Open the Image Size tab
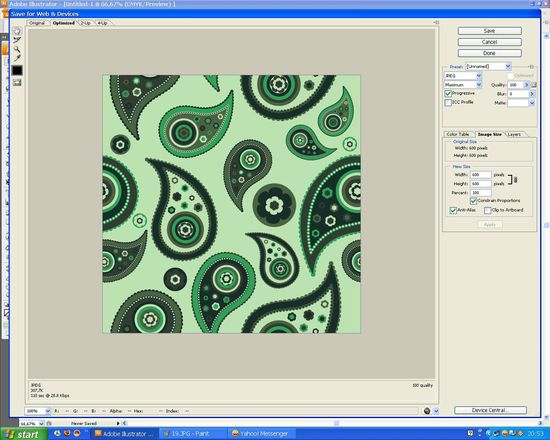Image resolution: width=550 pixels, height=440 pixels. (489, 134)
